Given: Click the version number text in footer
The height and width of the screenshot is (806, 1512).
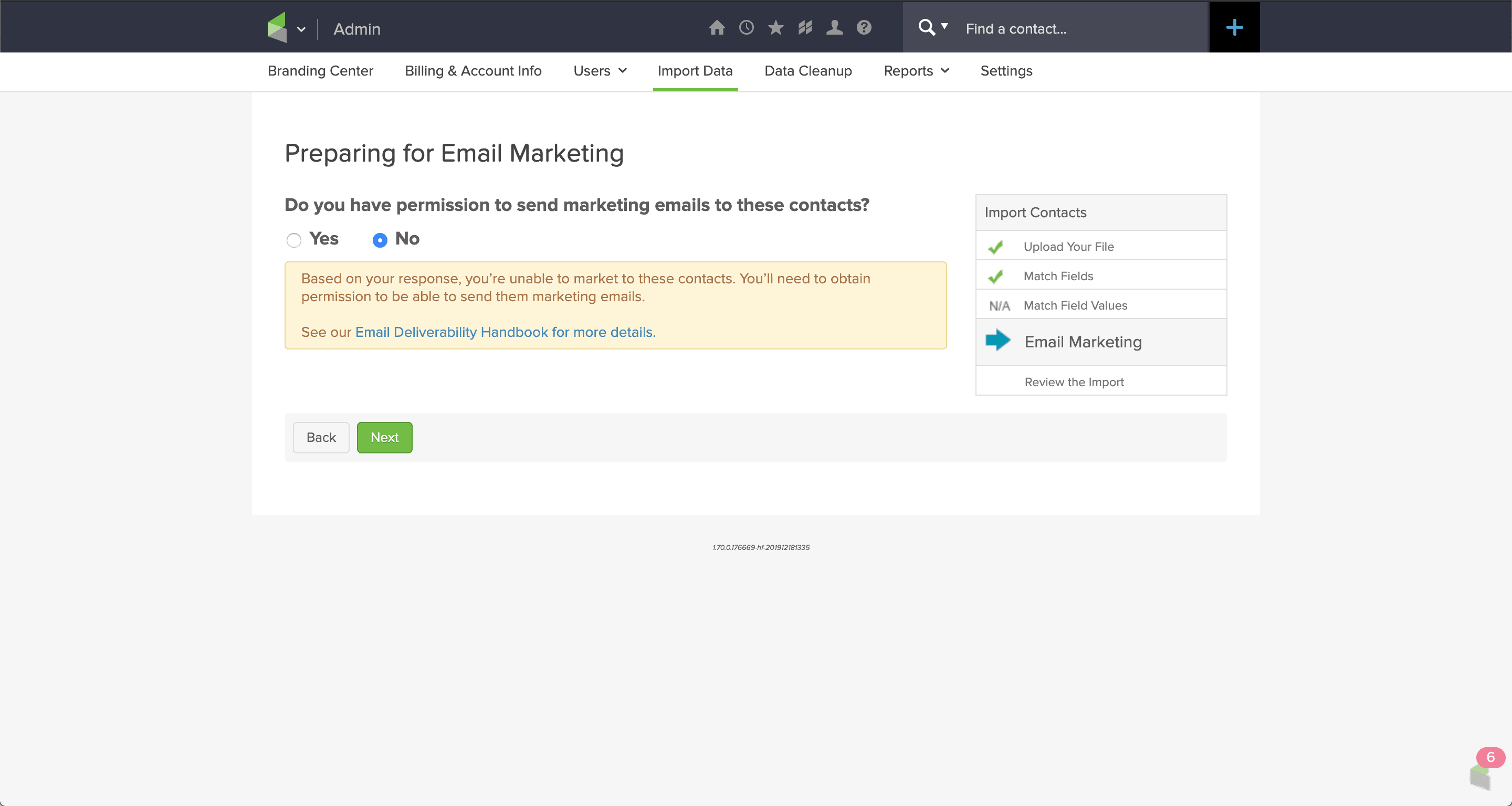Looking at the screenshot, I should point(761,547).
